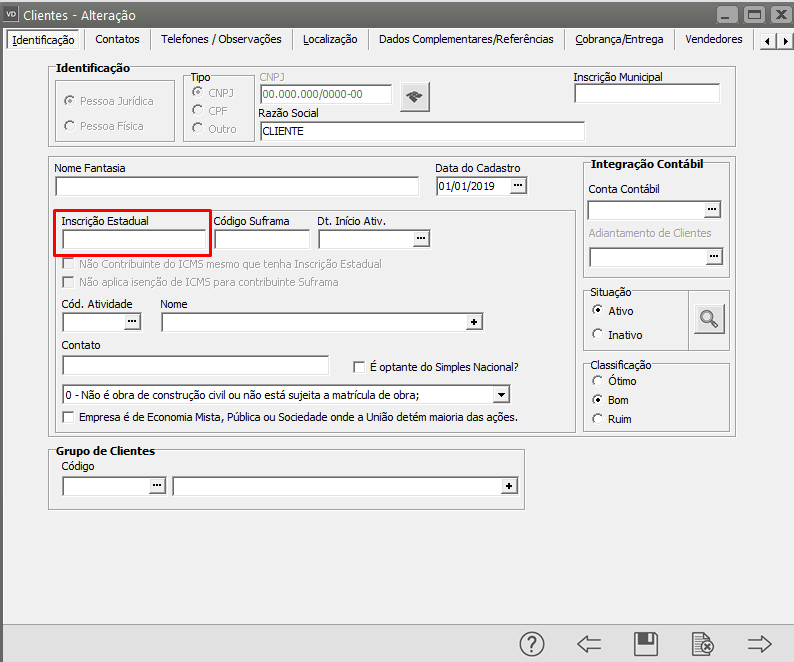The width and height of the screenshot is (794, 662).
Task: Go back with the left arrow icon
Action: 589,644
